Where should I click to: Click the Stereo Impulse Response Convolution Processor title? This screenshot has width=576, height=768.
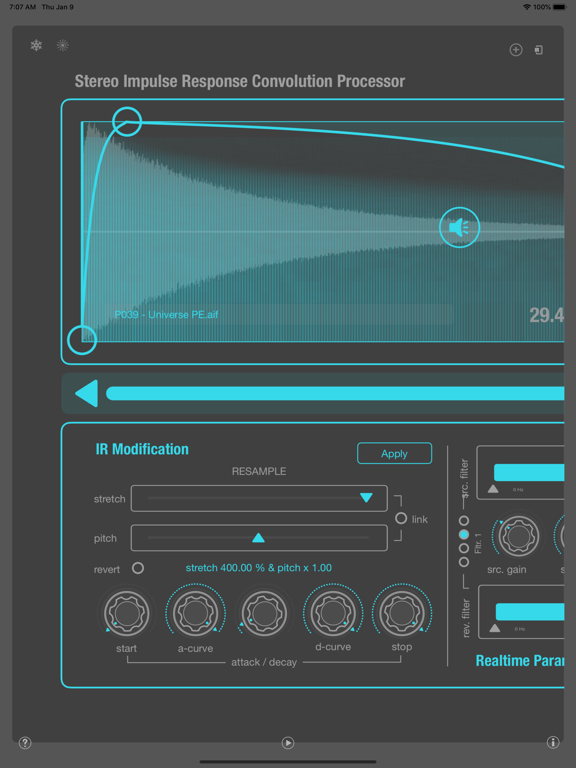(x=240, y=81)
